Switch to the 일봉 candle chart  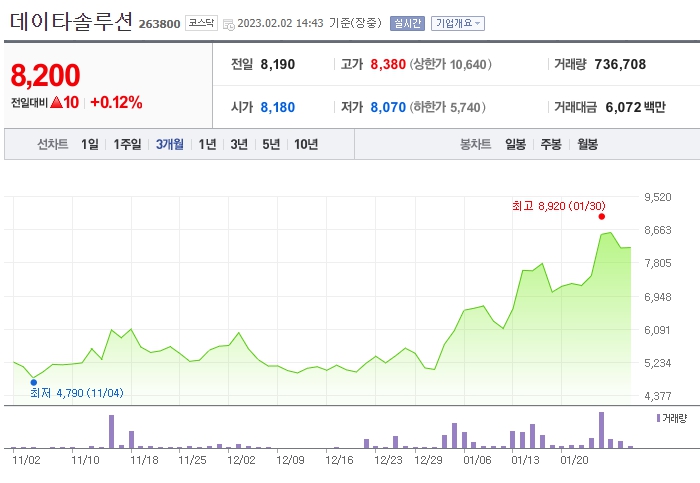(x=516, y=144)
